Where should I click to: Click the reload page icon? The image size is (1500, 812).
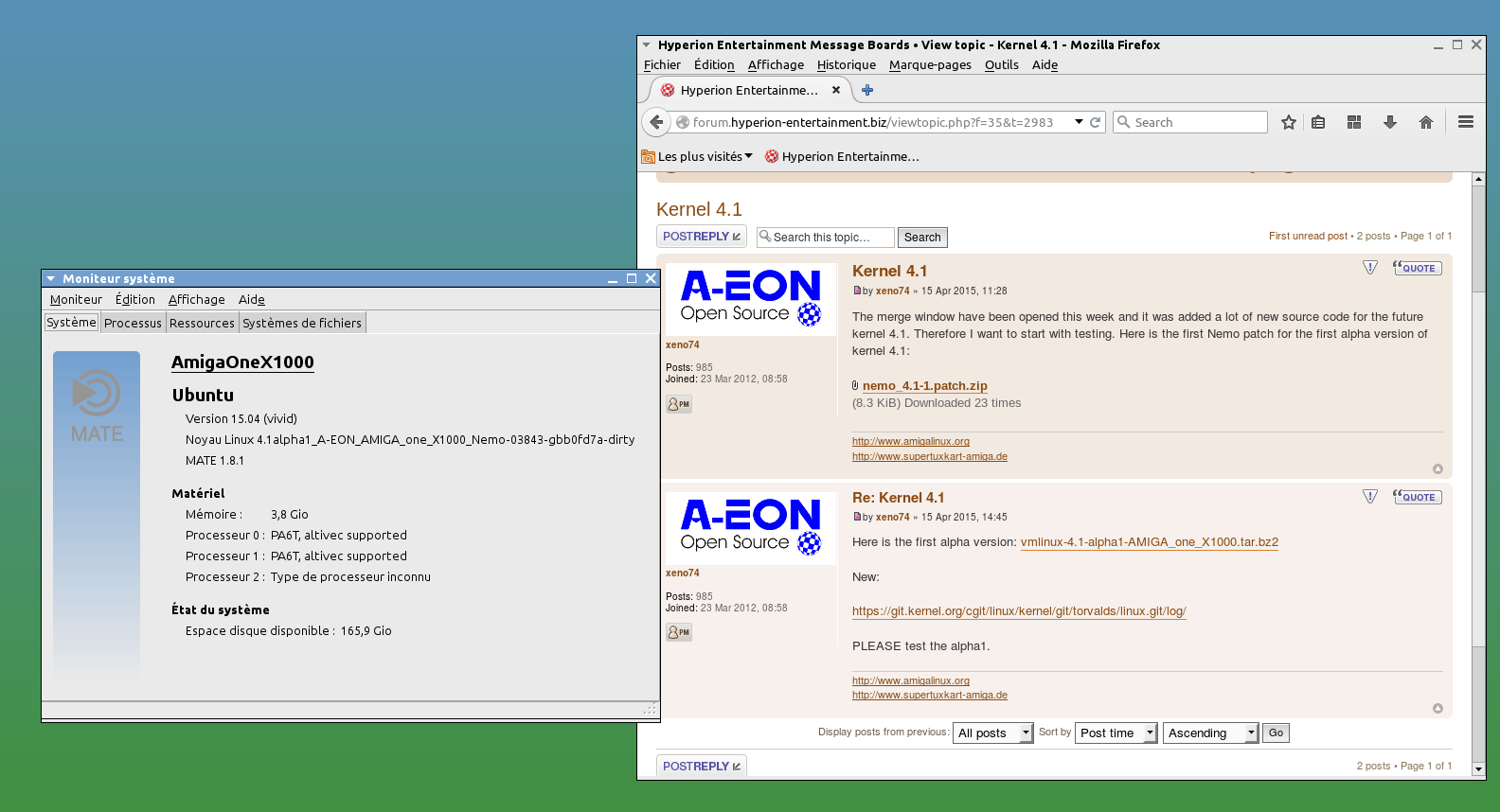click(1096, 122)
